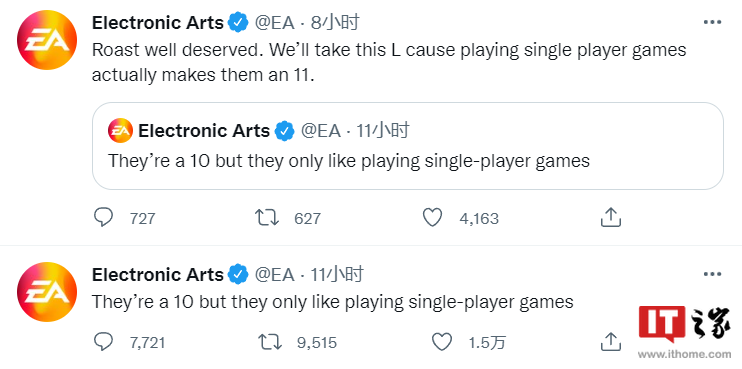This screenshot has height=369, width=742.
Task: Reply to the 'Roast well deserved' tweet
Action: click(x=103, y=218)
